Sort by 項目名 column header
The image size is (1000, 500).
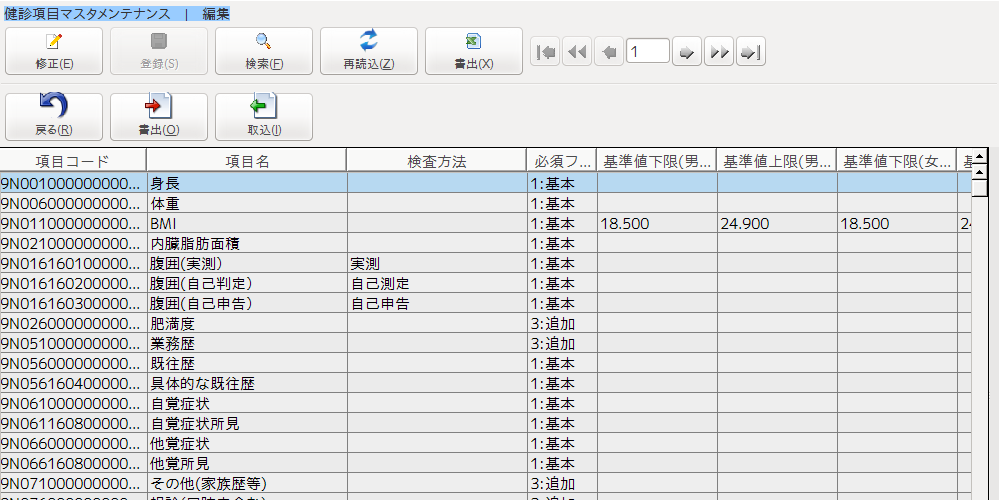247,161
